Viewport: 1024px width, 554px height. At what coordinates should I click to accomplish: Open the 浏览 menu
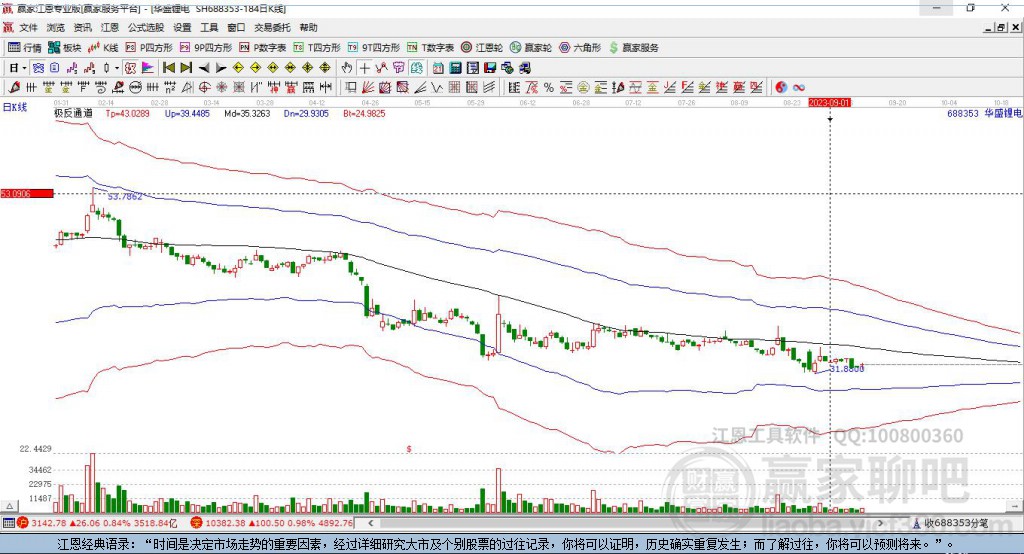coord(56,27)
